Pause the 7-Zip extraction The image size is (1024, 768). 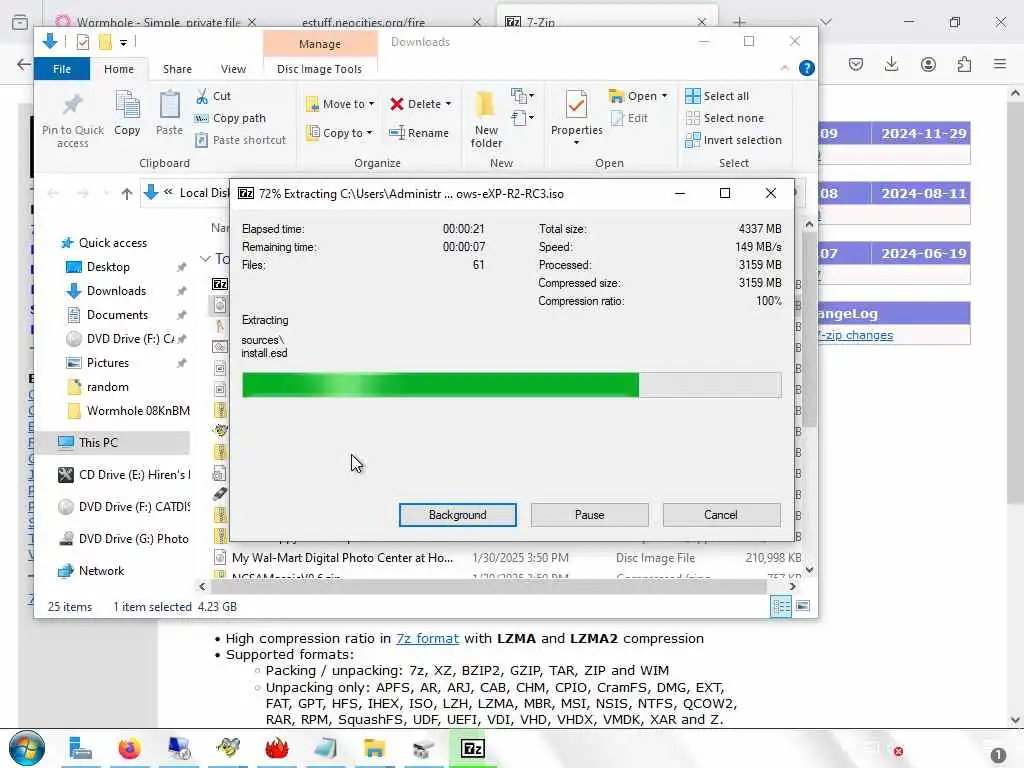pos(589,515)
